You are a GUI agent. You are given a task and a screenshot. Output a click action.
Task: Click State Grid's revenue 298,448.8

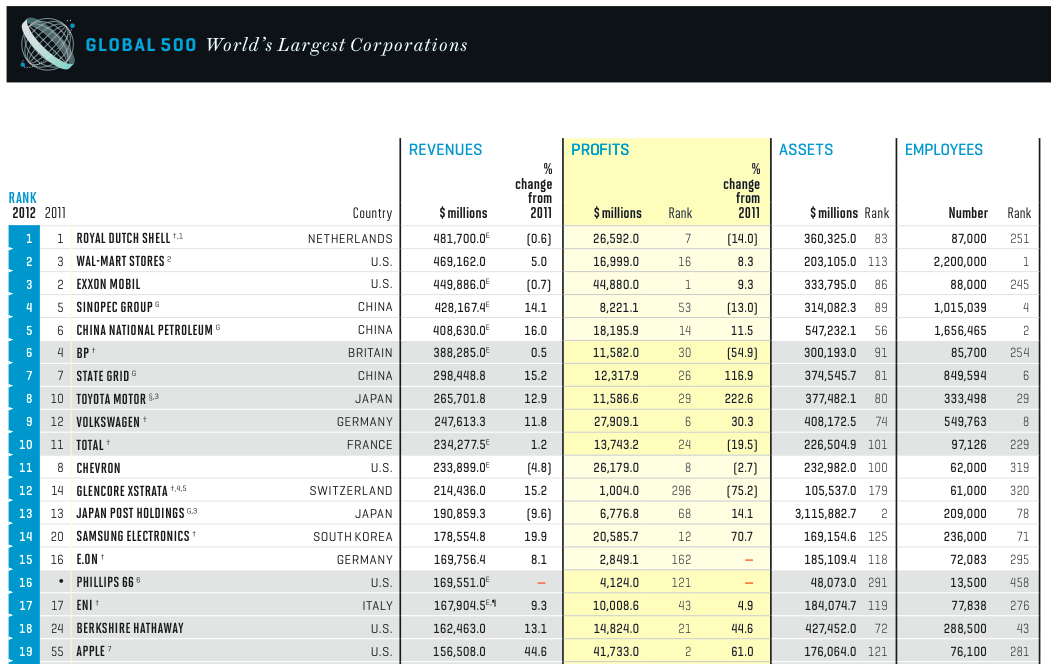(x=459, y=377)
